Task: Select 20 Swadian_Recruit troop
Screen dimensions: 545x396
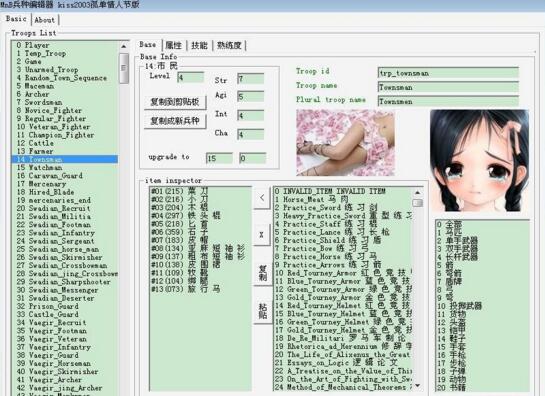Action: point(65,208)
